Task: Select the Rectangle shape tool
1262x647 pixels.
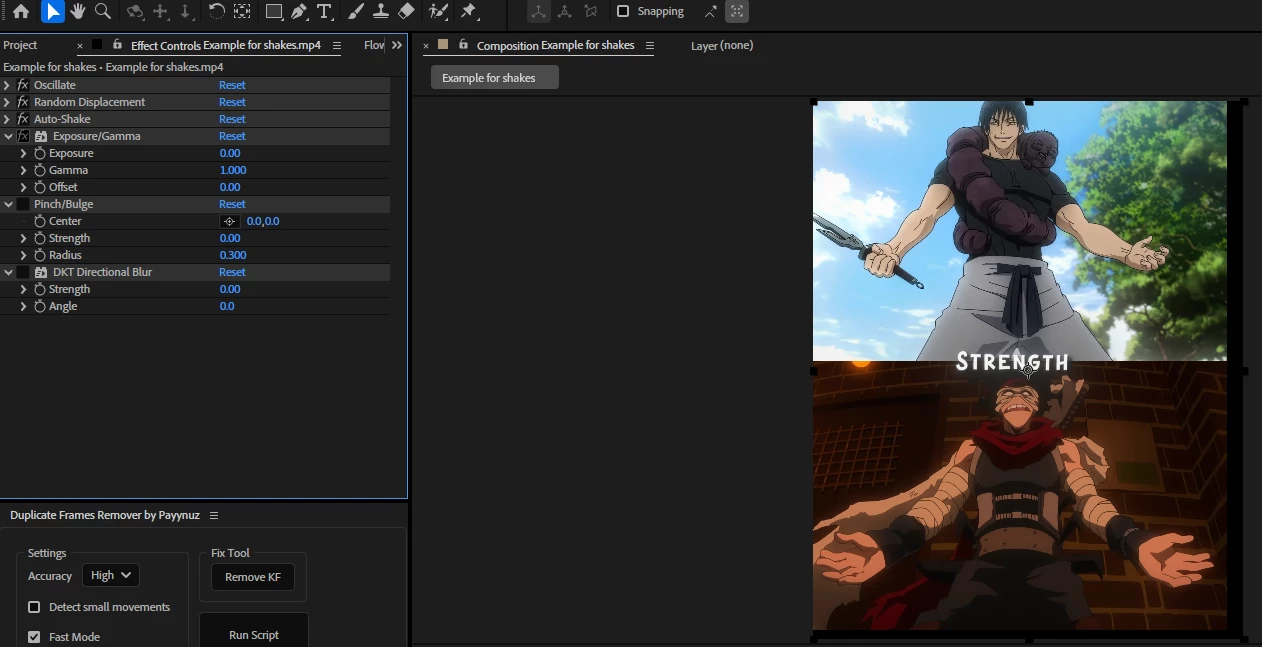Action: (274, 12)
